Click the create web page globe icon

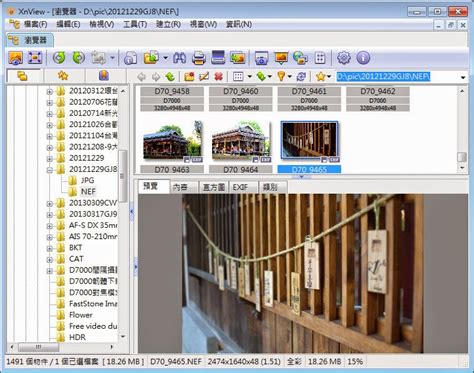pos(300,58)
